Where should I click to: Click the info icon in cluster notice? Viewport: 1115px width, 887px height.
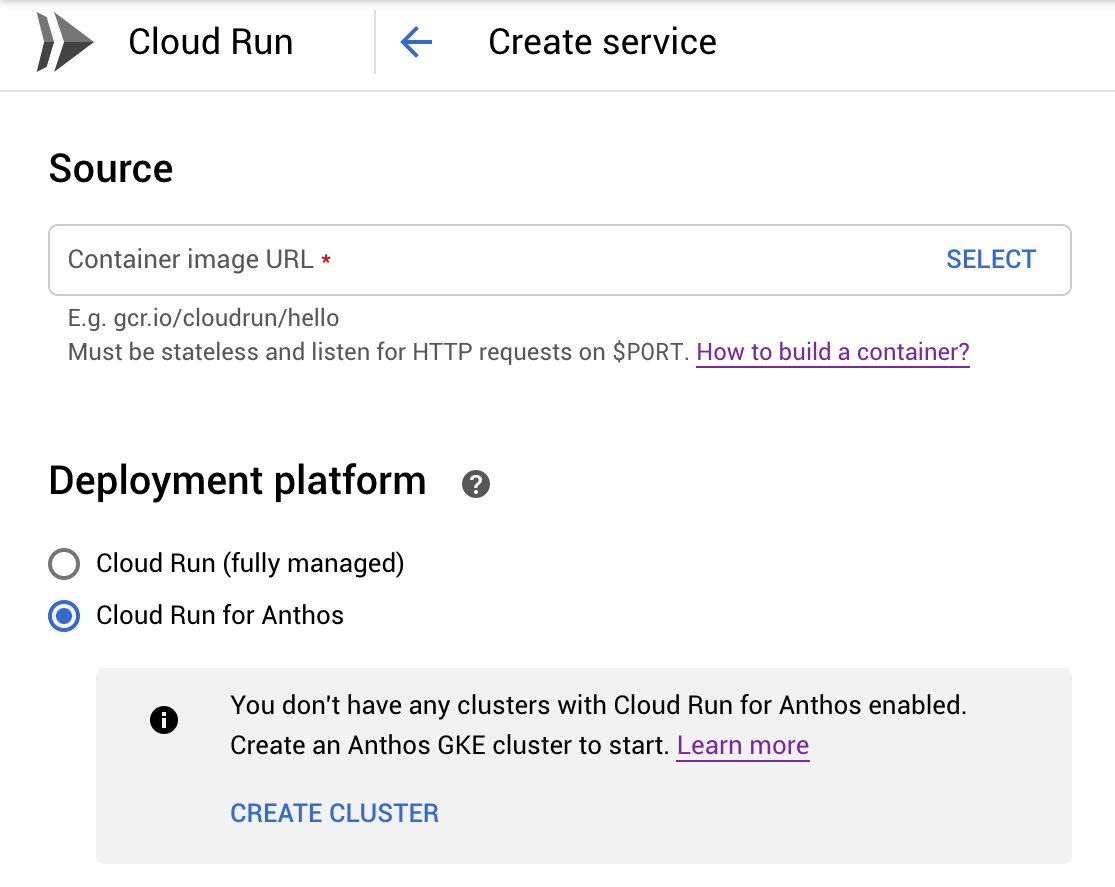click(164, 720)
